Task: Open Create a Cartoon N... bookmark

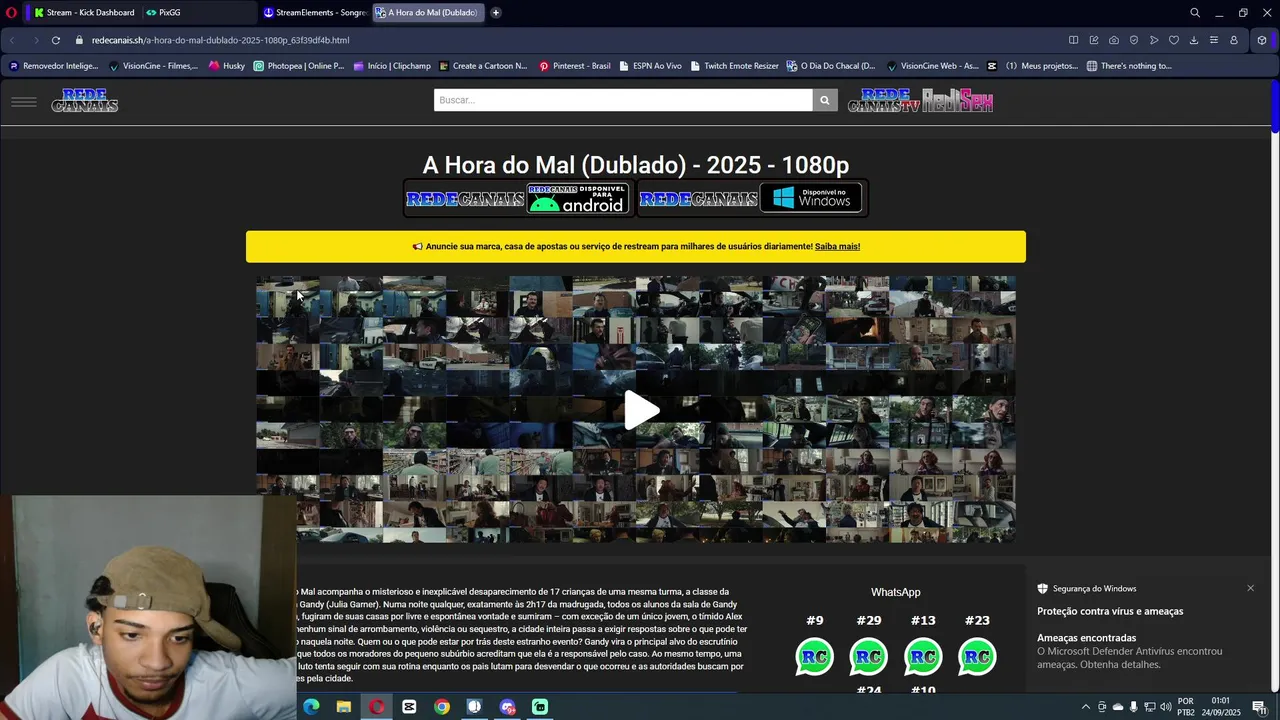Action: (x=483, y=66)
